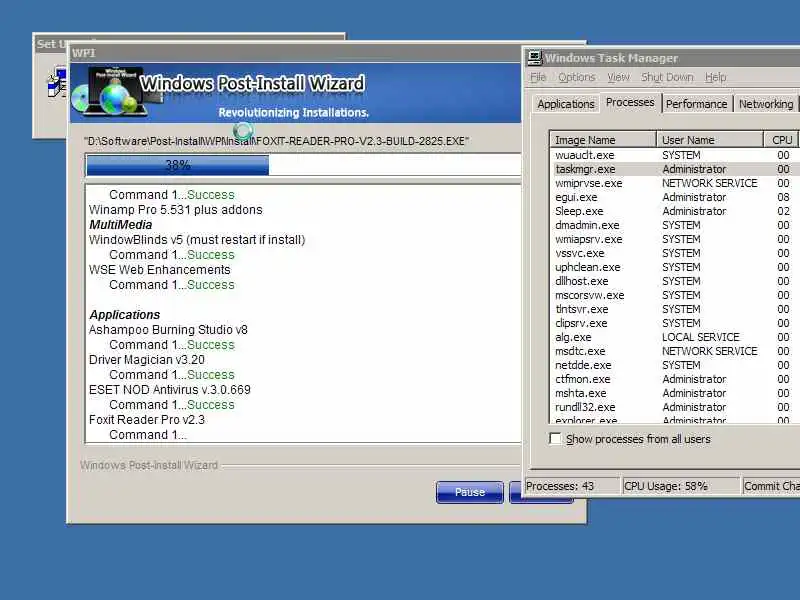Image resolution: width=800 pixels, height=600 pixels.
Task: Enable Show processes from all users
Action: 555,439
